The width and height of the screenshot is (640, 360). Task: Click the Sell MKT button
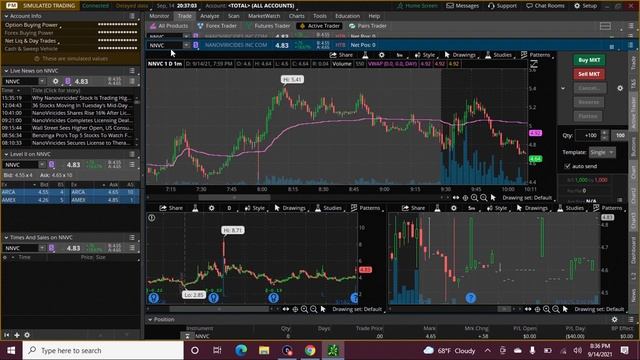[589, 74]
